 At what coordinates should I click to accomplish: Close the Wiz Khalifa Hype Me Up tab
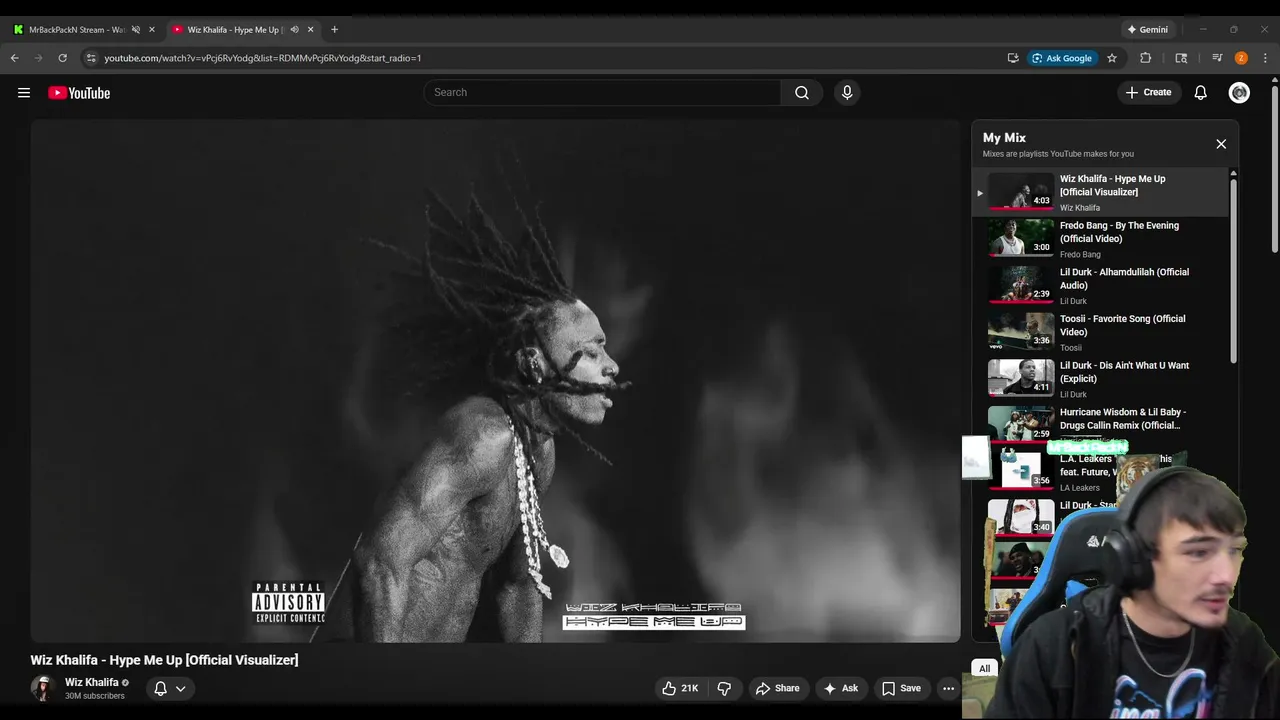(x=310, y=29)
